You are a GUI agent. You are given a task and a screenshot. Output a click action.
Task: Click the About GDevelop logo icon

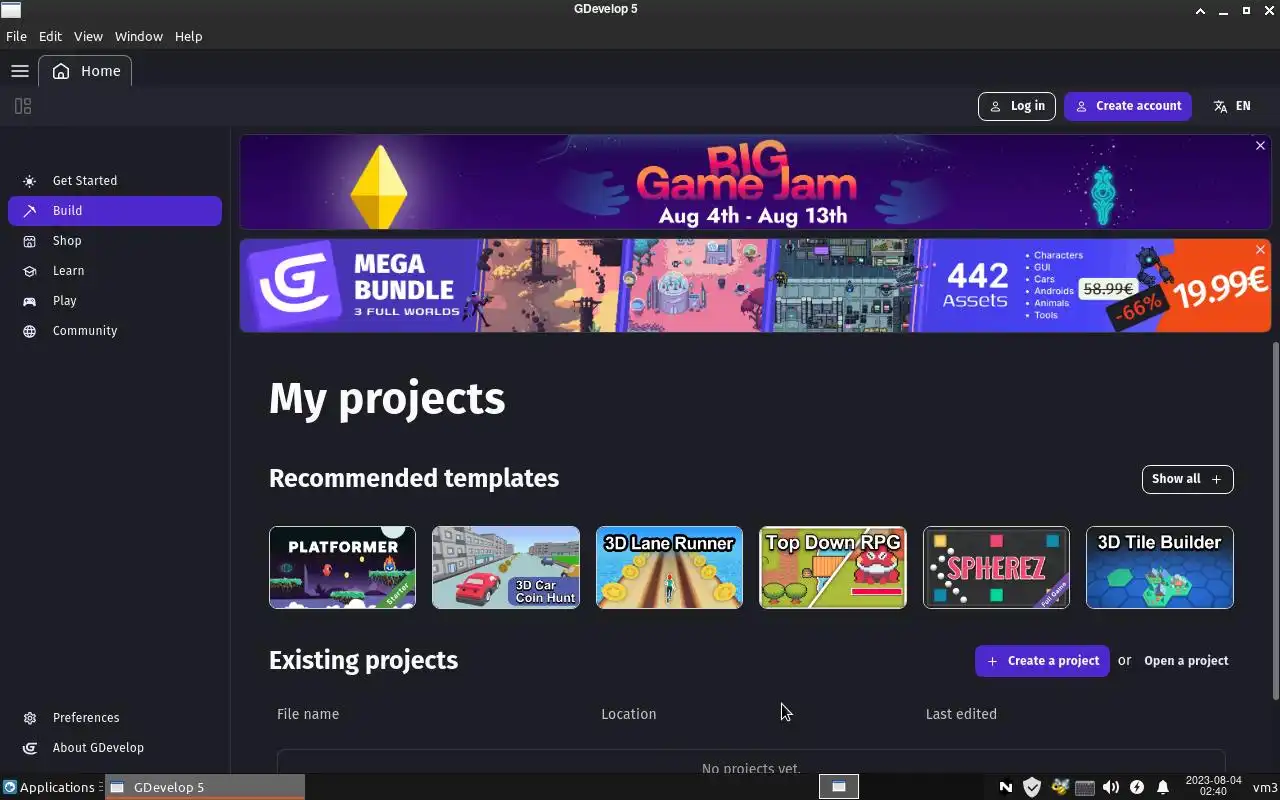click(30, 748)
